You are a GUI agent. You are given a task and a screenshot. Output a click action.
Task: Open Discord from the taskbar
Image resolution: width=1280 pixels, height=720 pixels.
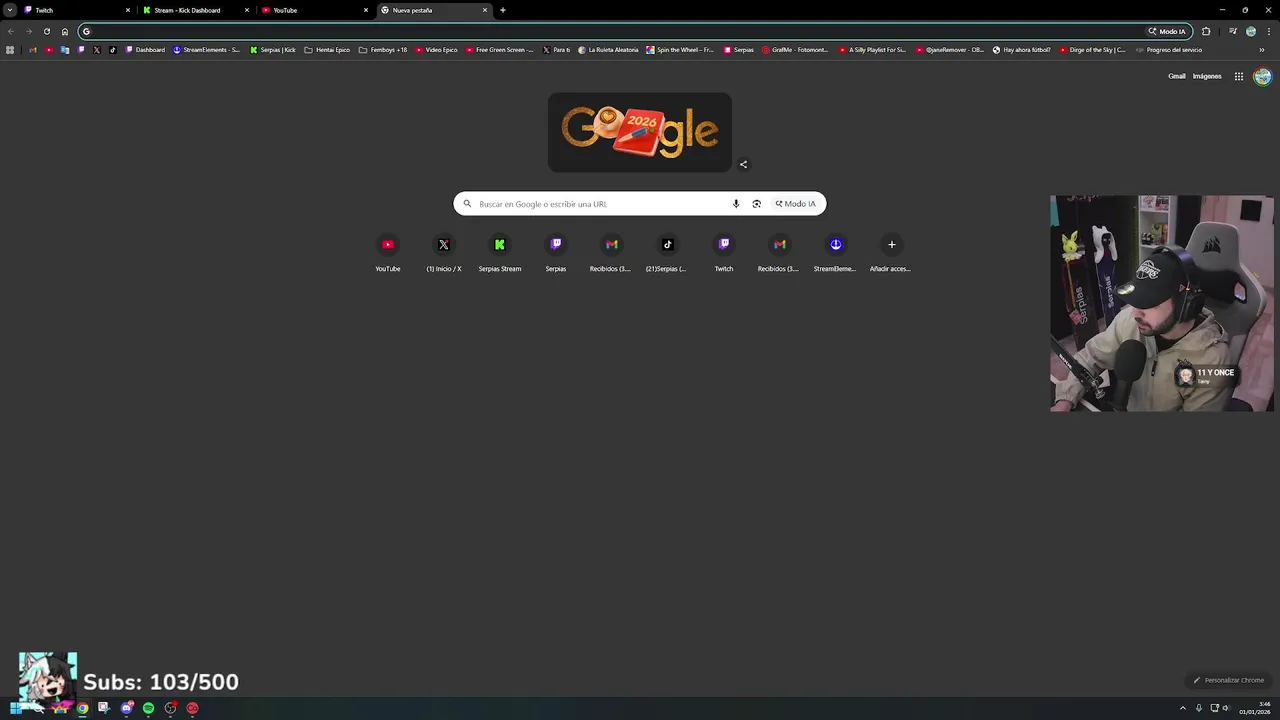coord(126,708)
